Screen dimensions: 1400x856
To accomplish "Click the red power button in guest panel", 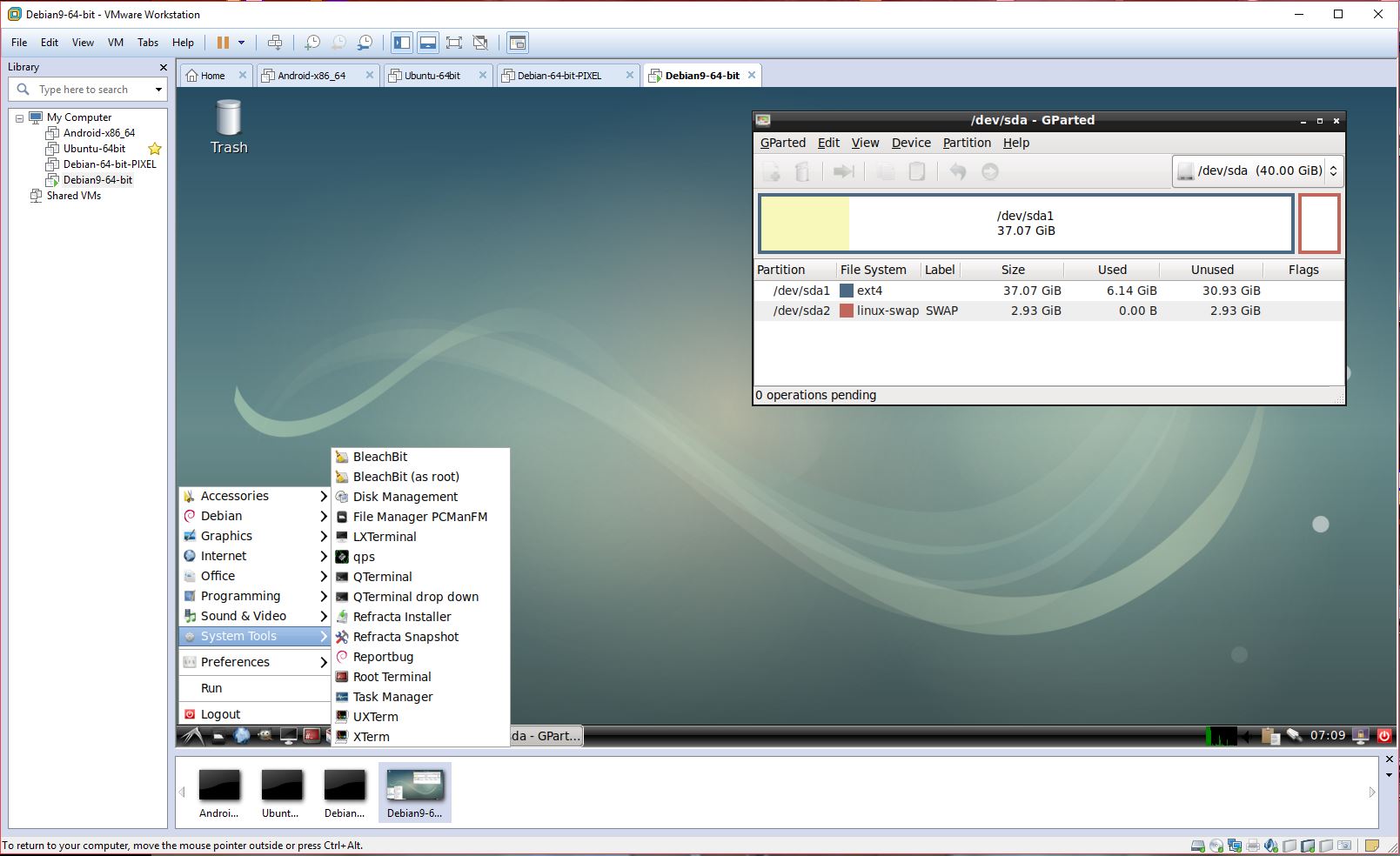I will click(1384, 736).
